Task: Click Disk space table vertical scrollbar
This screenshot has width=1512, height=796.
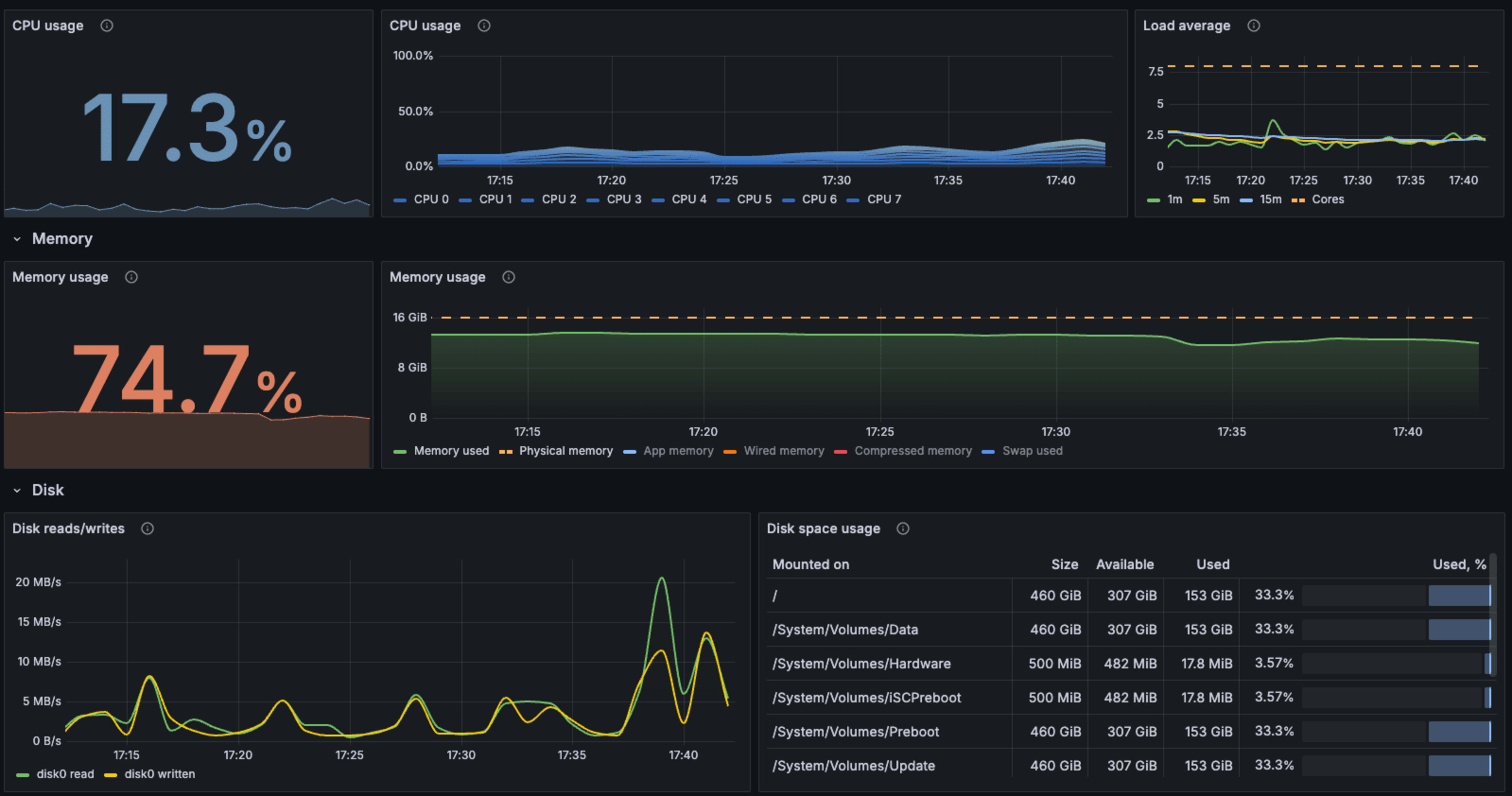Action: coord(1493,613)
